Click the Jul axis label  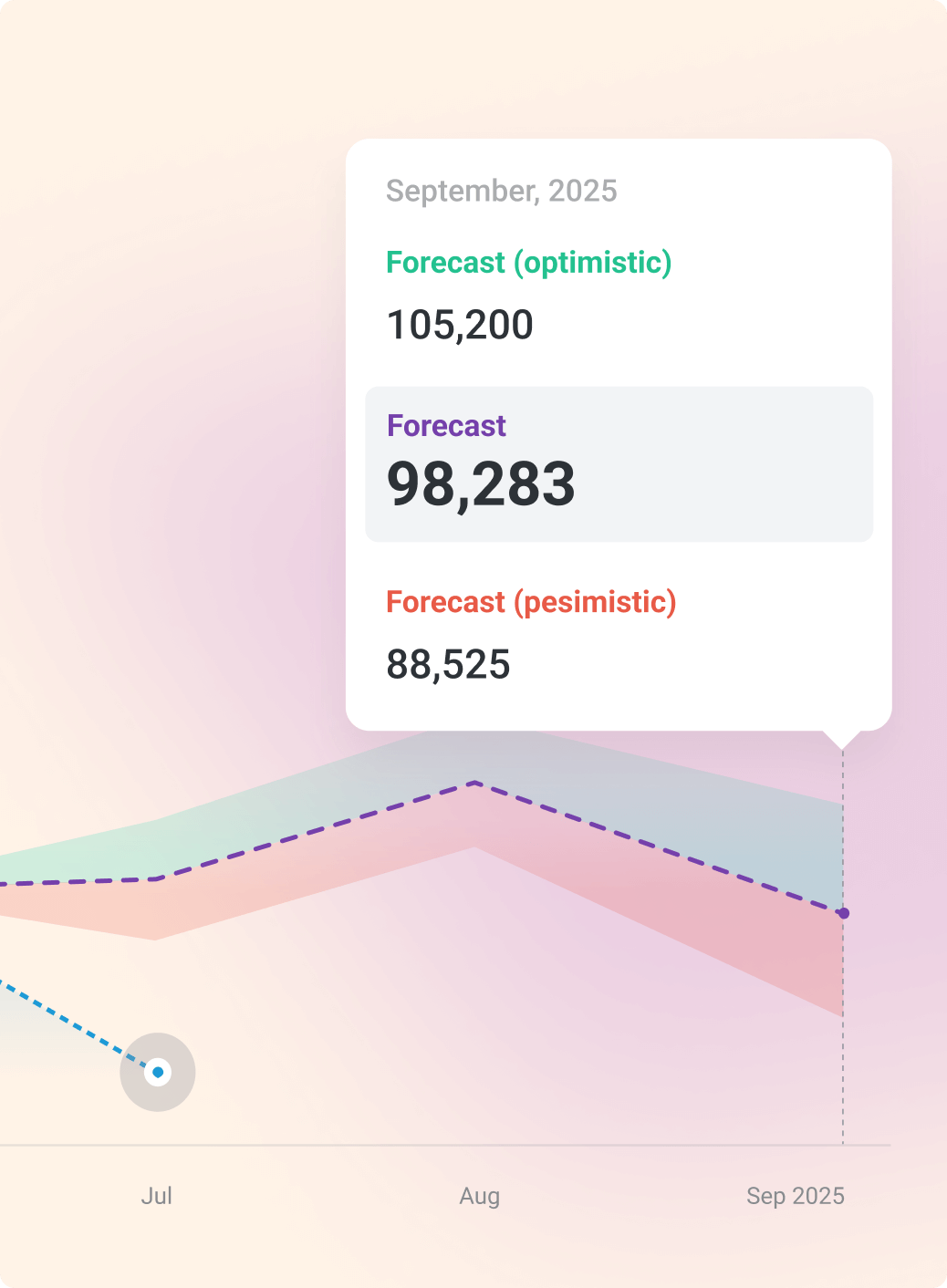[x=157, y=1196]
